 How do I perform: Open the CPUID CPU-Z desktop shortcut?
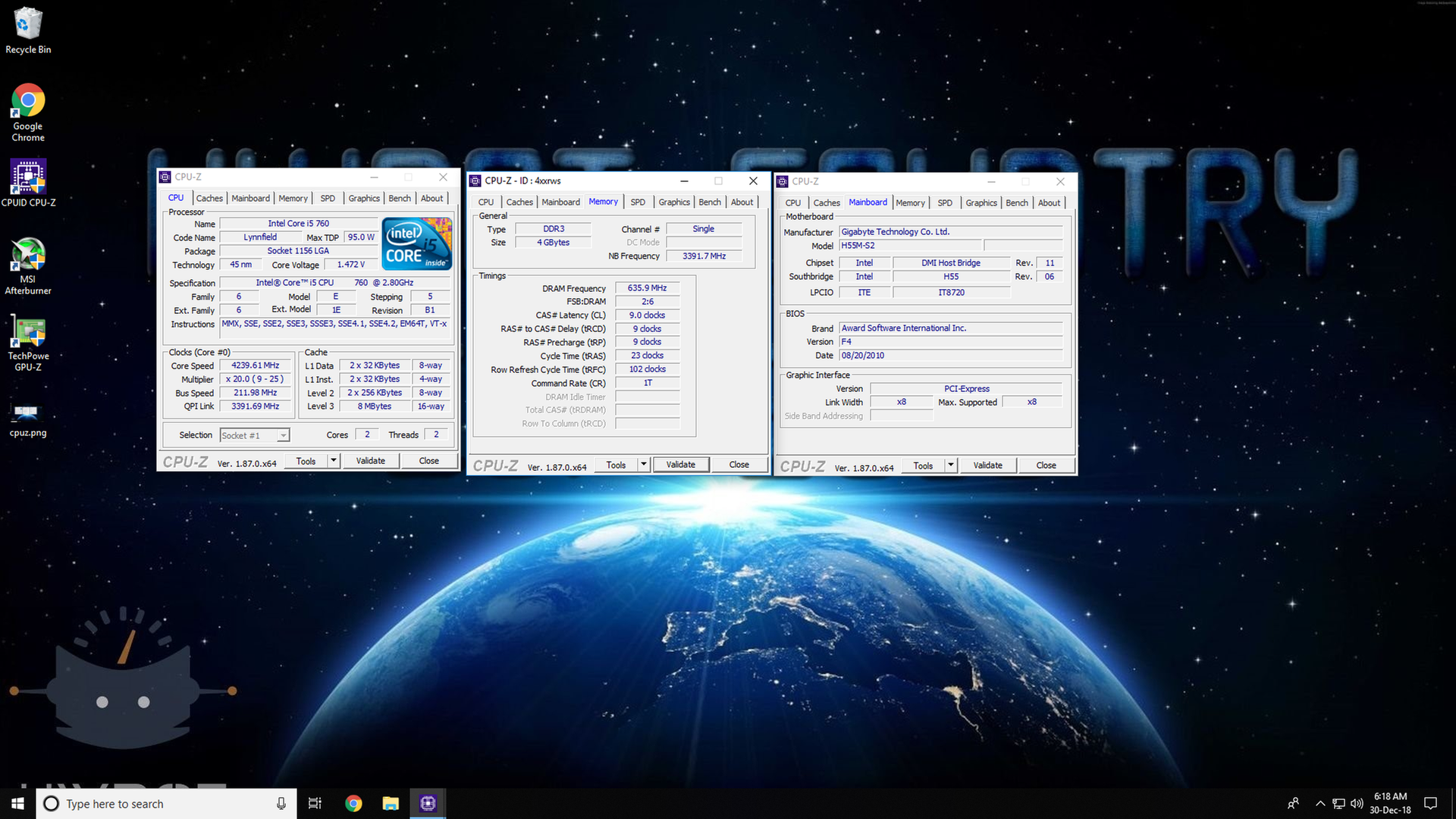point(28,183)
